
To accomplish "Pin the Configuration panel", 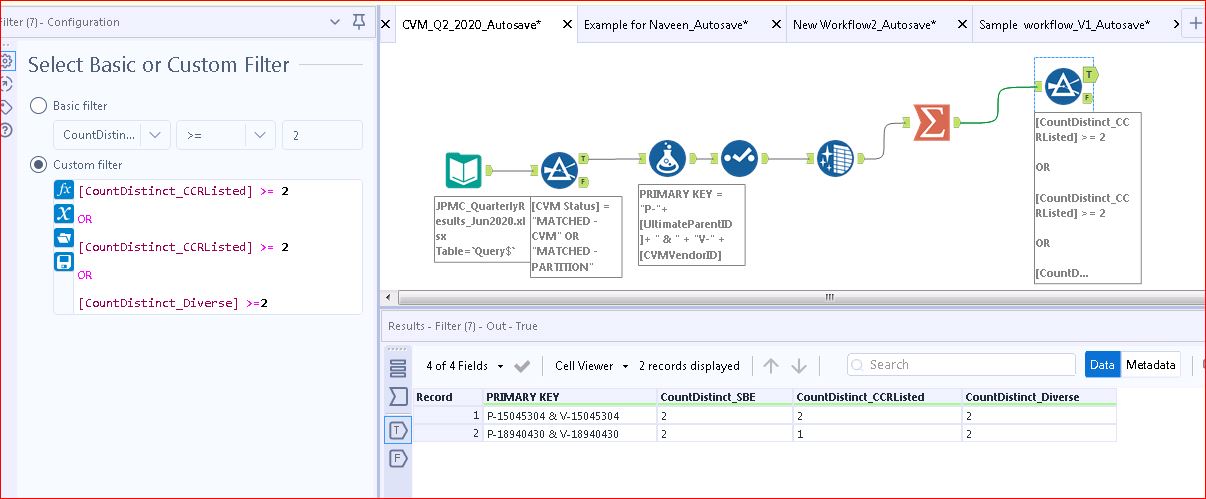I will point(359,22).
